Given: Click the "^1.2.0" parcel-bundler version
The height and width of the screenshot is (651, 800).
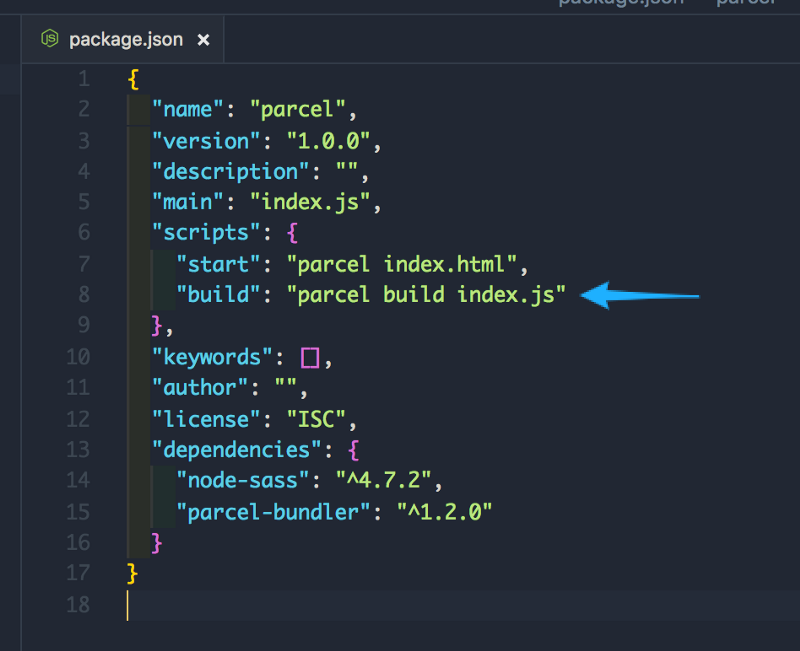Looking at the screenshot, I should 444,511.
